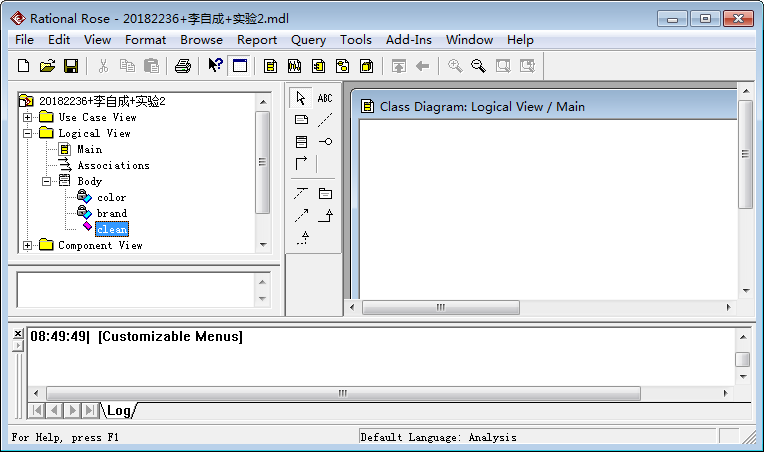Open the Browse menu
The width and height of the screenshot is (764, 452).
click(201, 40)
